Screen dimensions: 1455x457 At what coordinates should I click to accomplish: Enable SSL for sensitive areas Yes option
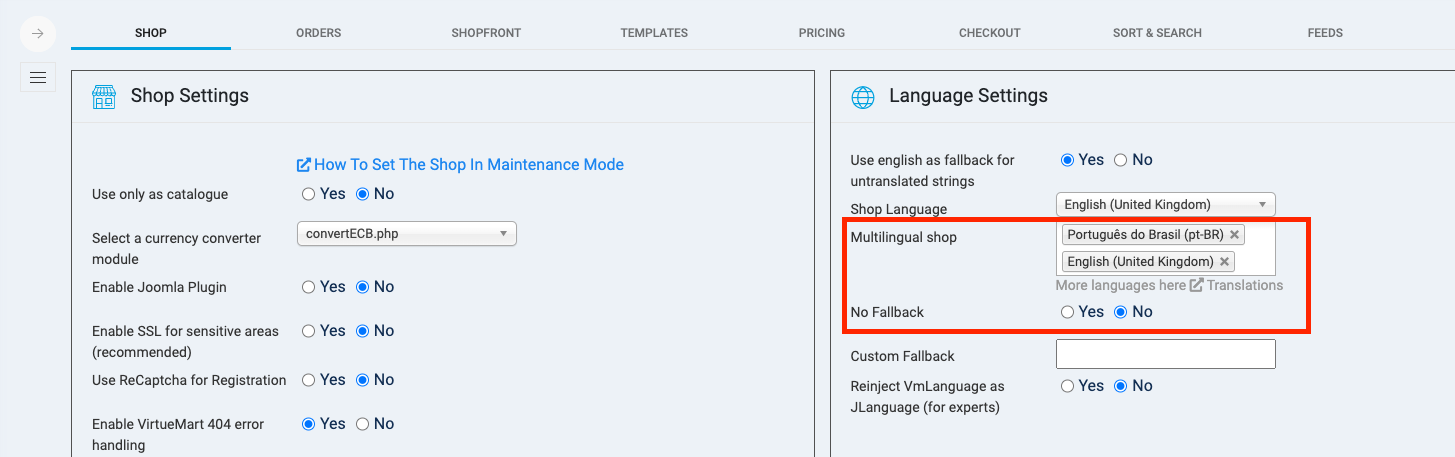(x=309, y=331)
